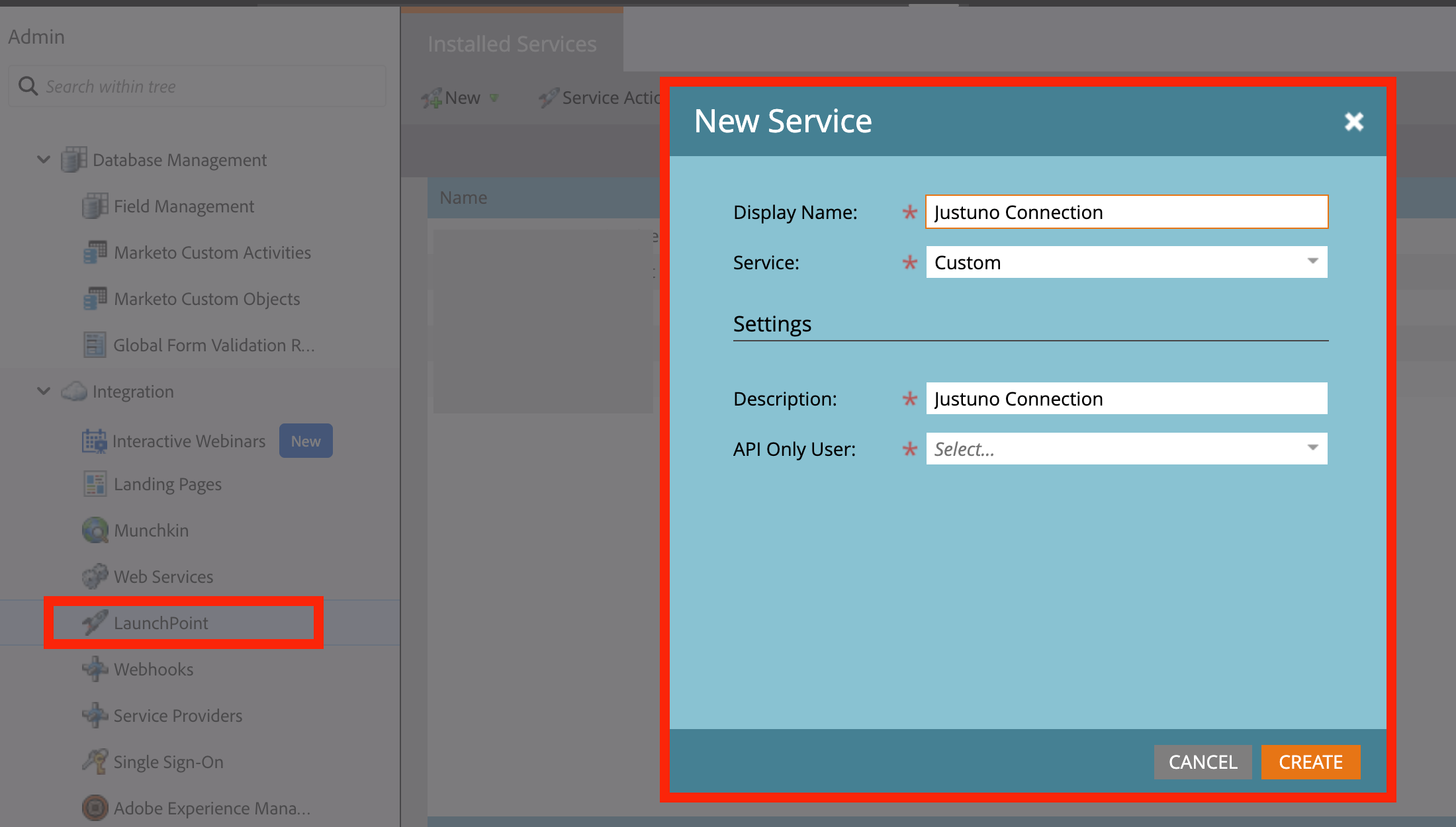Close the New Service dialog
Screen dimensions: 1456x827
pyautogui.click(x=1353, y=122)
